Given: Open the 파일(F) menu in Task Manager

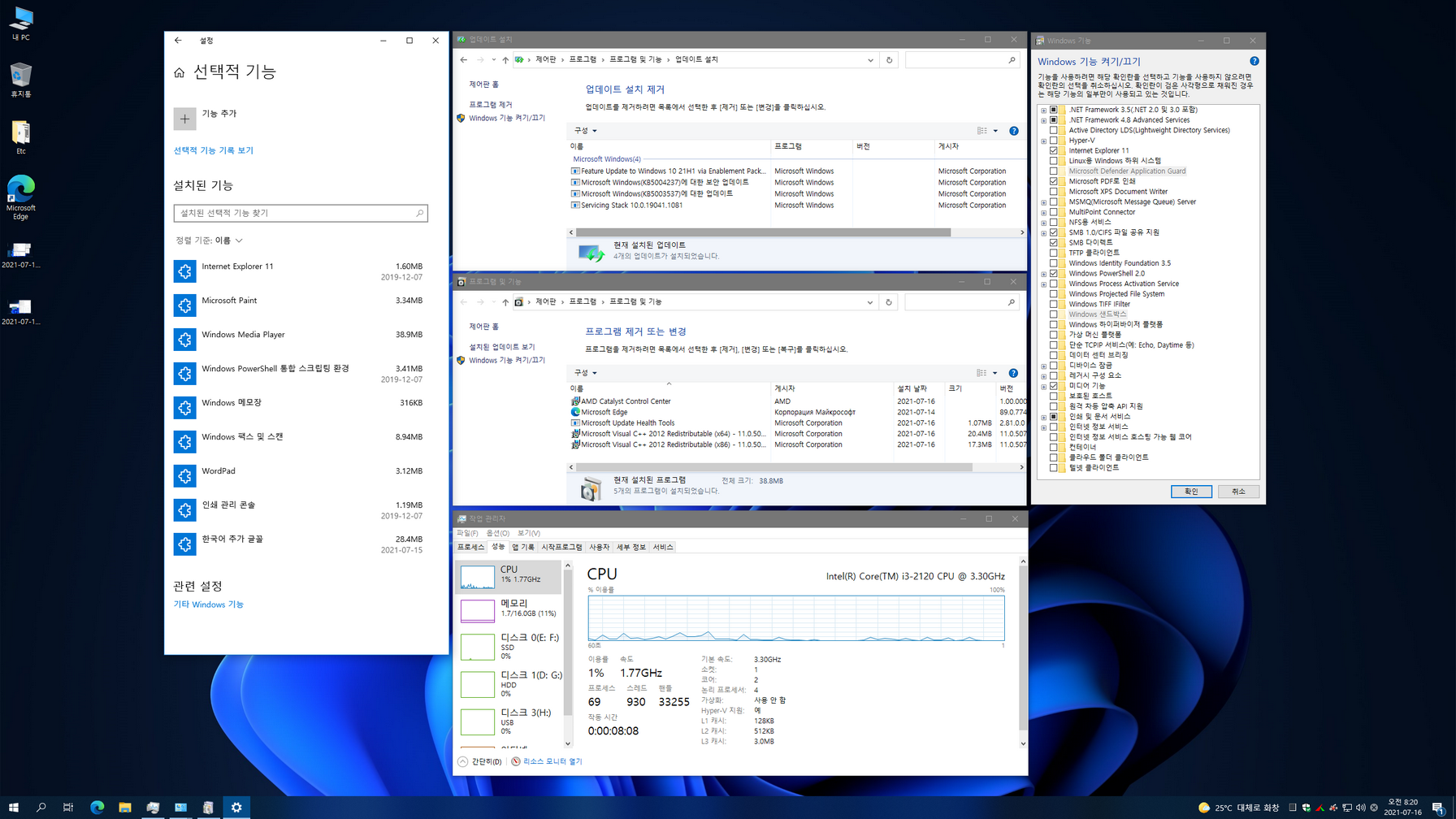Looking at the screenshot, I should point(467,533).
